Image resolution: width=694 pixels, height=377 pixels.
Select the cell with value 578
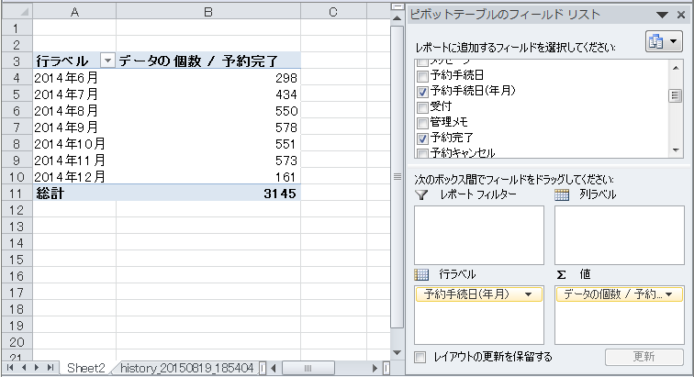click(x=208, y=127)
